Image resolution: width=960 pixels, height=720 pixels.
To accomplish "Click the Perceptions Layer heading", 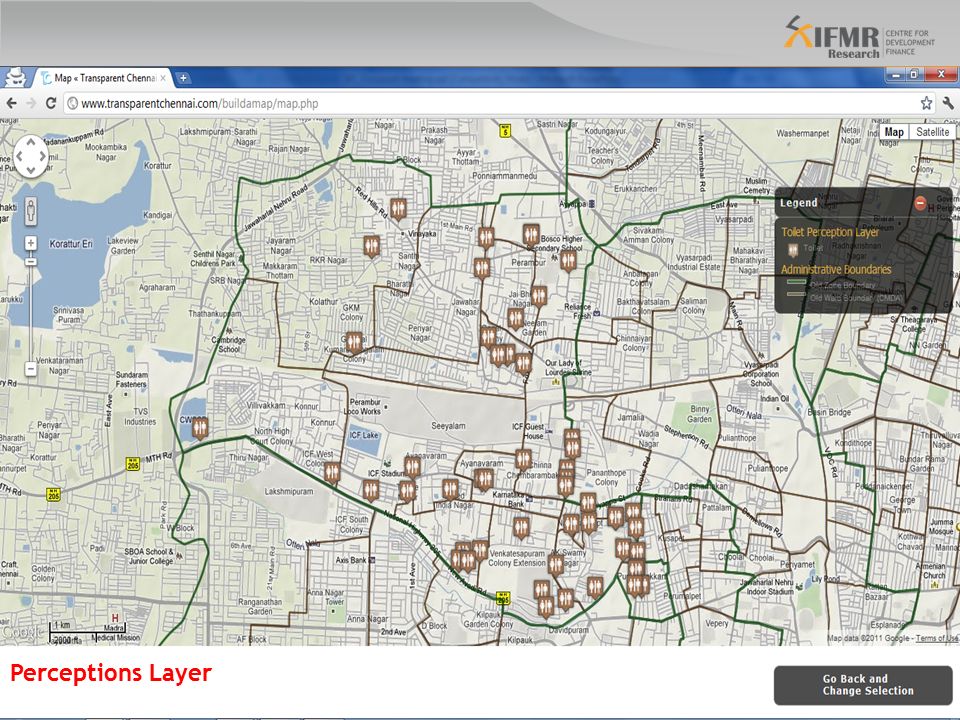I will 111,673.
